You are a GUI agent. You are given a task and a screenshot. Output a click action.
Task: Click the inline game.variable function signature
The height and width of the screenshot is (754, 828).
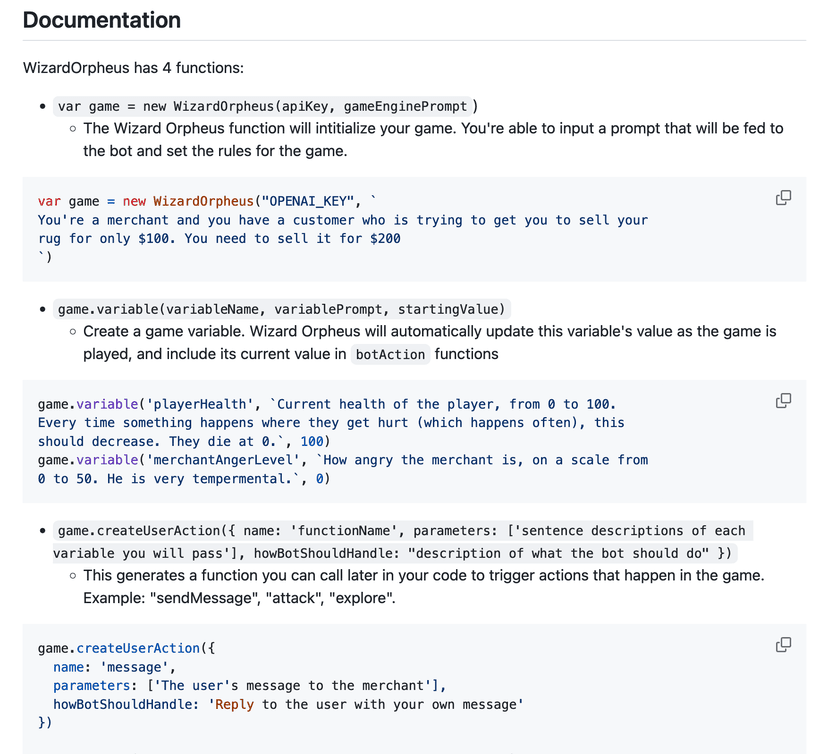click(283, 310)
